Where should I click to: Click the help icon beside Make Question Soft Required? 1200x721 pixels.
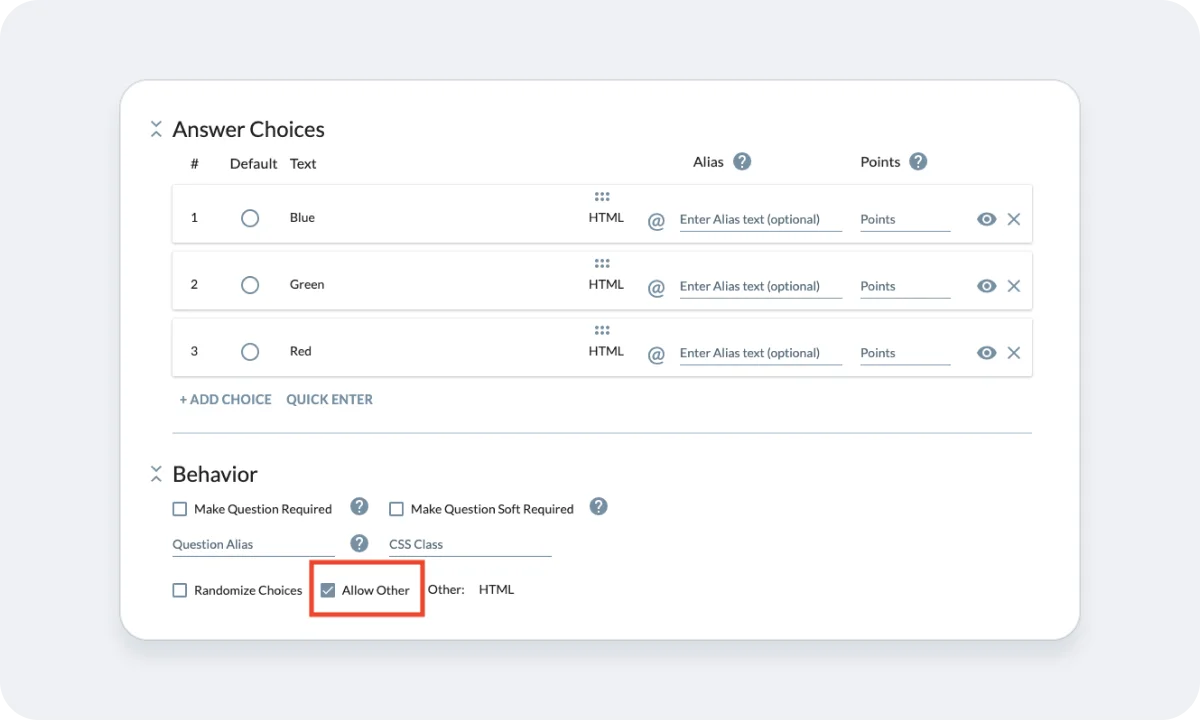pyautogui.click(x=598, y=506)
